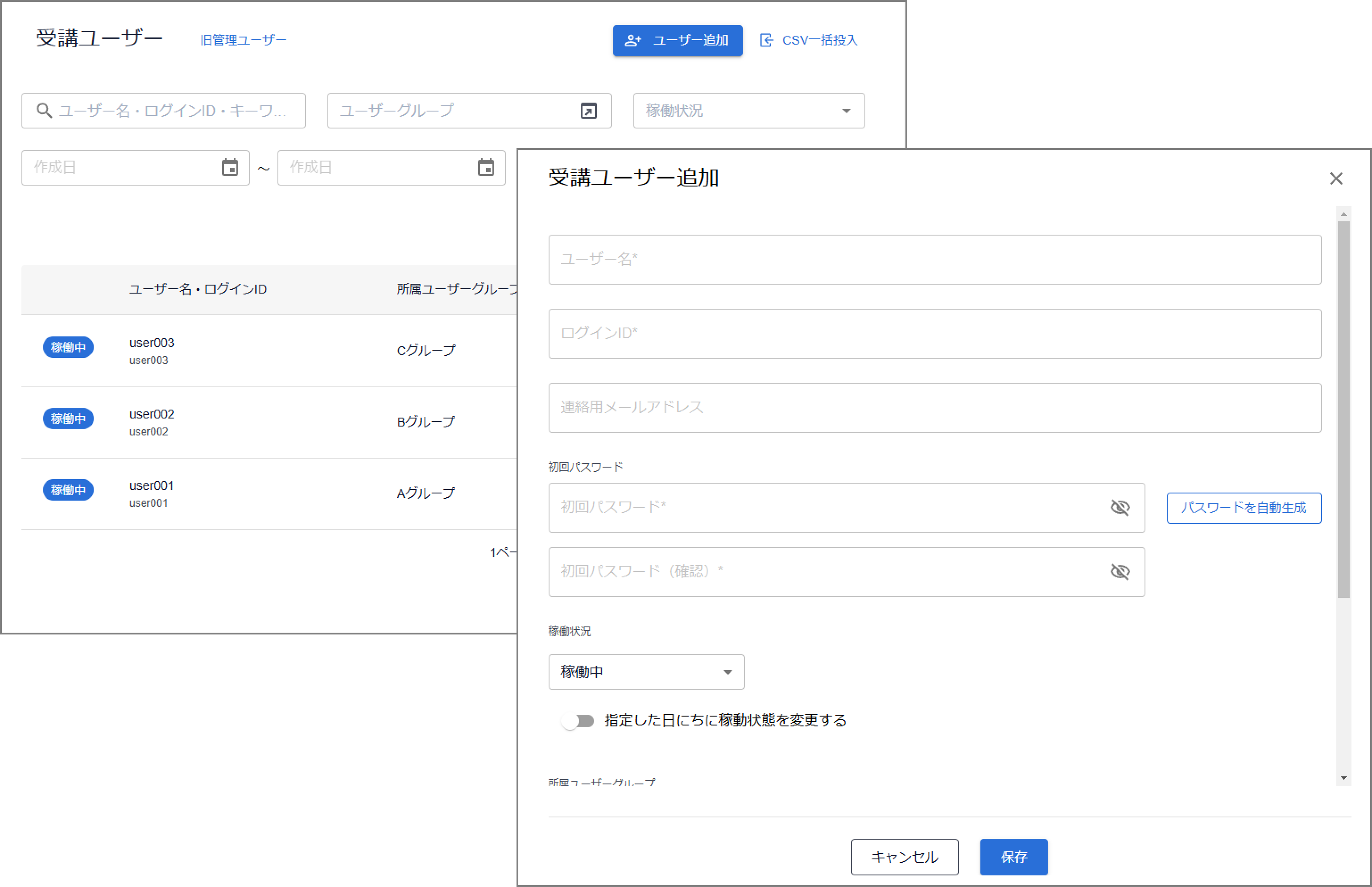
Task: Click the dialog scrollbar up arrow
Action: [x=1344, y=214]
